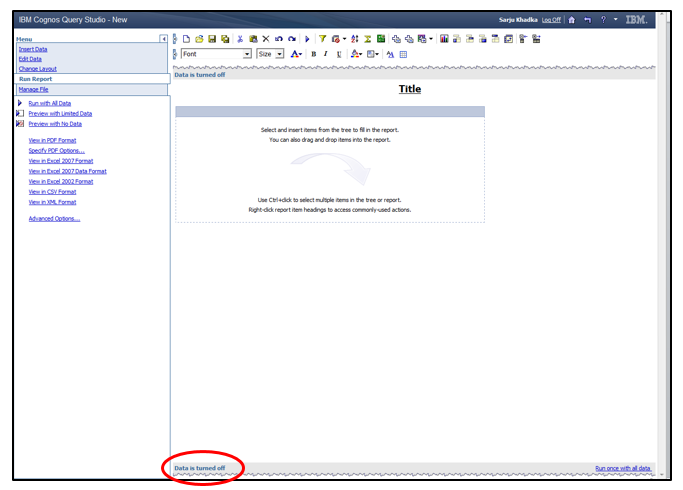Click the Collapse Group toolbar icon
This screenshot has width=683, height=490.
click(x=523, y=39)
